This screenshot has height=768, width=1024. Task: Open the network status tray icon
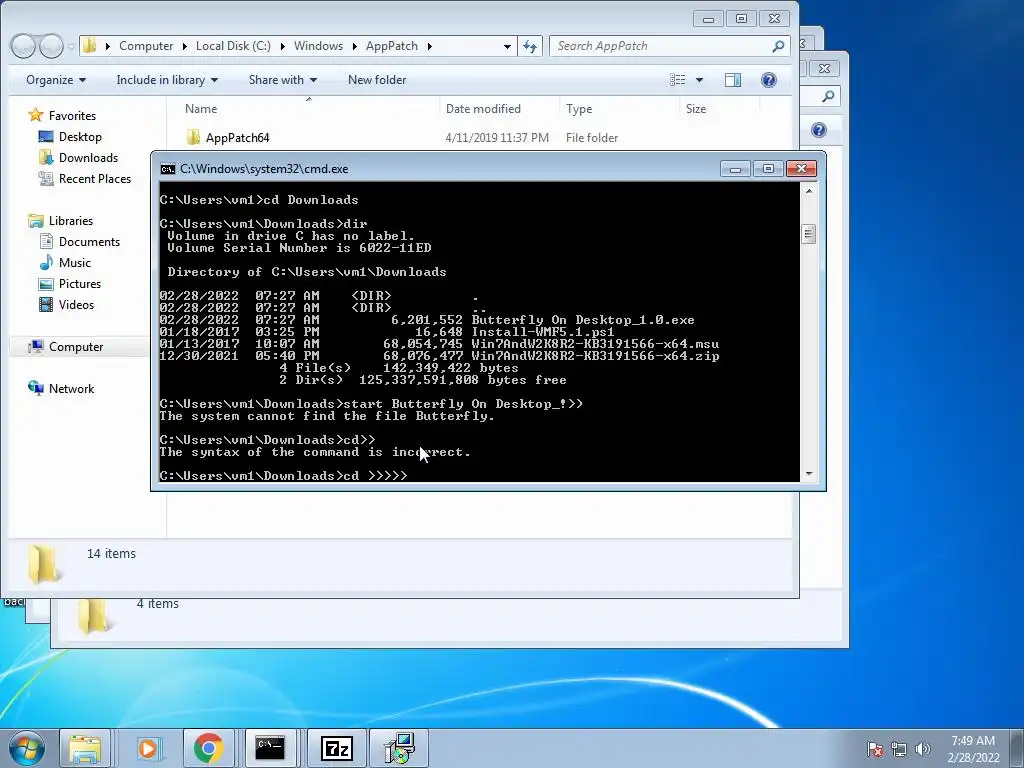pos(899,749)
